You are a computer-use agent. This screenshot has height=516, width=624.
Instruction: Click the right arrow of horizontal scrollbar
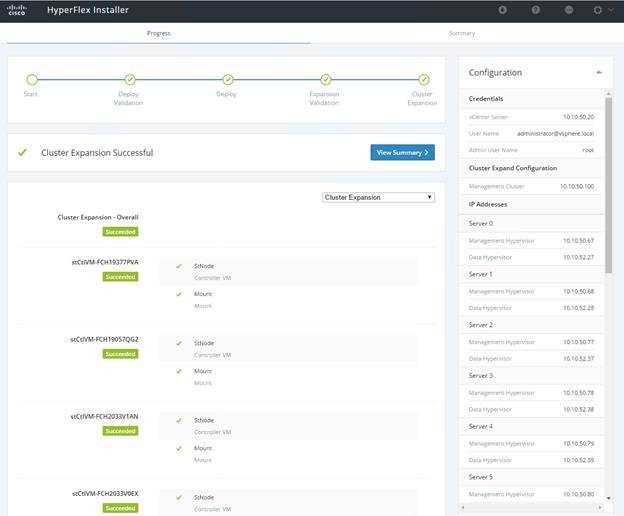coord(600,507)
